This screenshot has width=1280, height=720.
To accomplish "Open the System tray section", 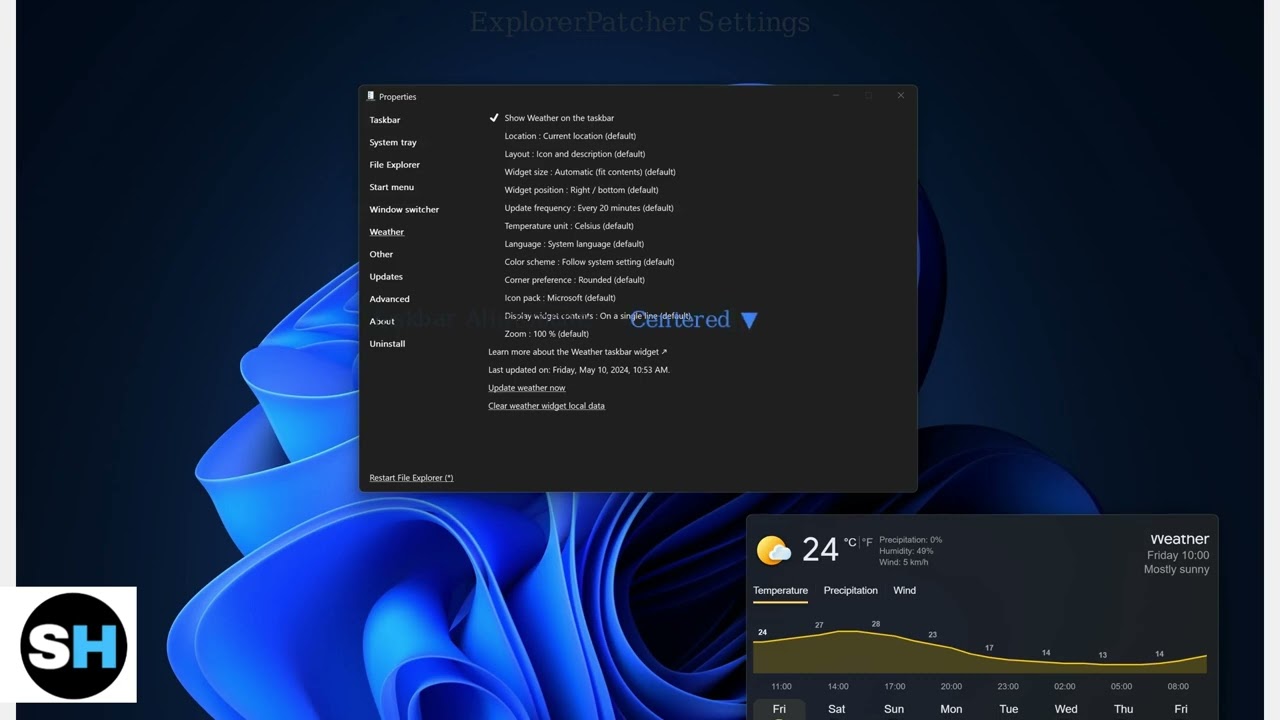I will (x=393, y=142).
